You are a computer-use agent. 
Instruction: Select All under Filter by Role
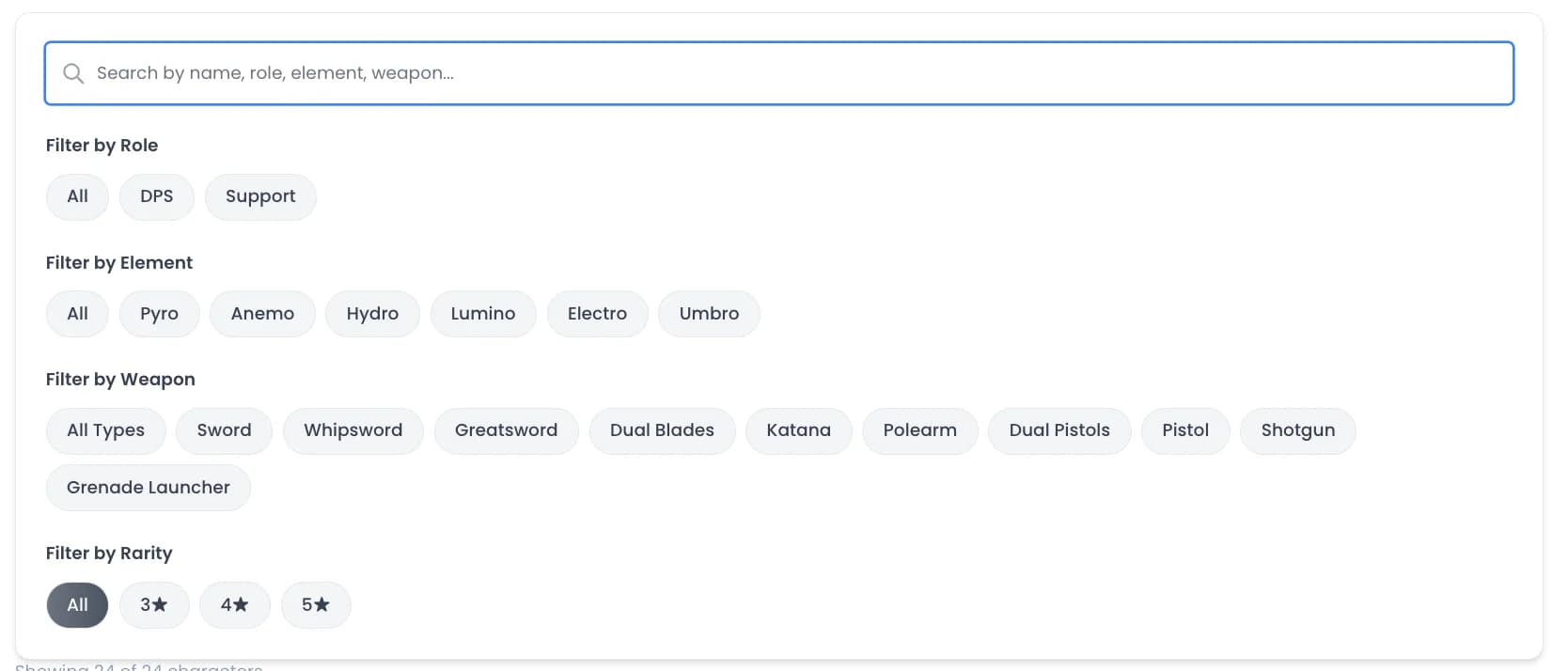(x=77, y=196)
